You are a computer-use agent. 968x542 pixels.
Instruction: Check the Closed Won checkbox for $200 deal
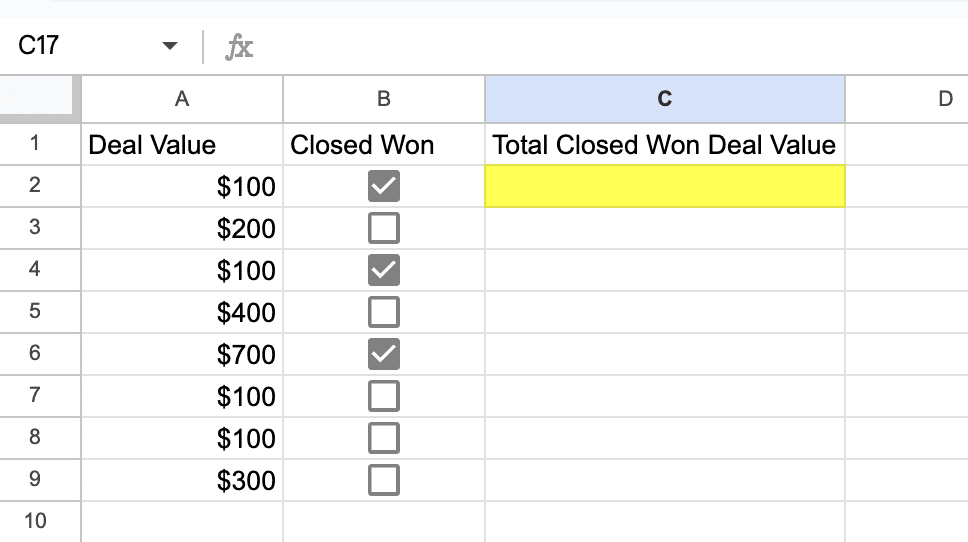tap(384, 229)
